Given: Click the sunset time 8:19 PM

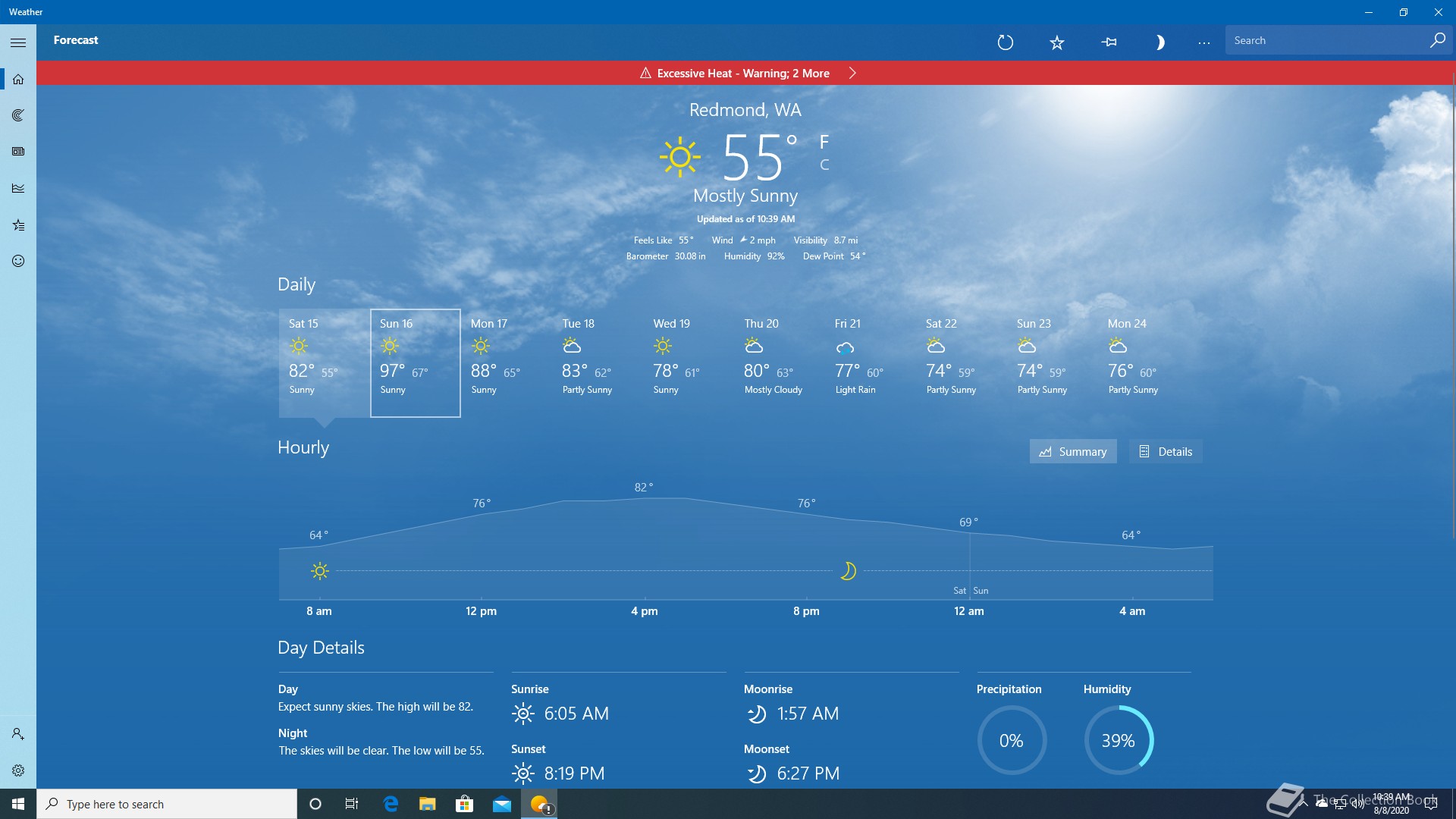Looking at the screenshot, I should [574, 773].
